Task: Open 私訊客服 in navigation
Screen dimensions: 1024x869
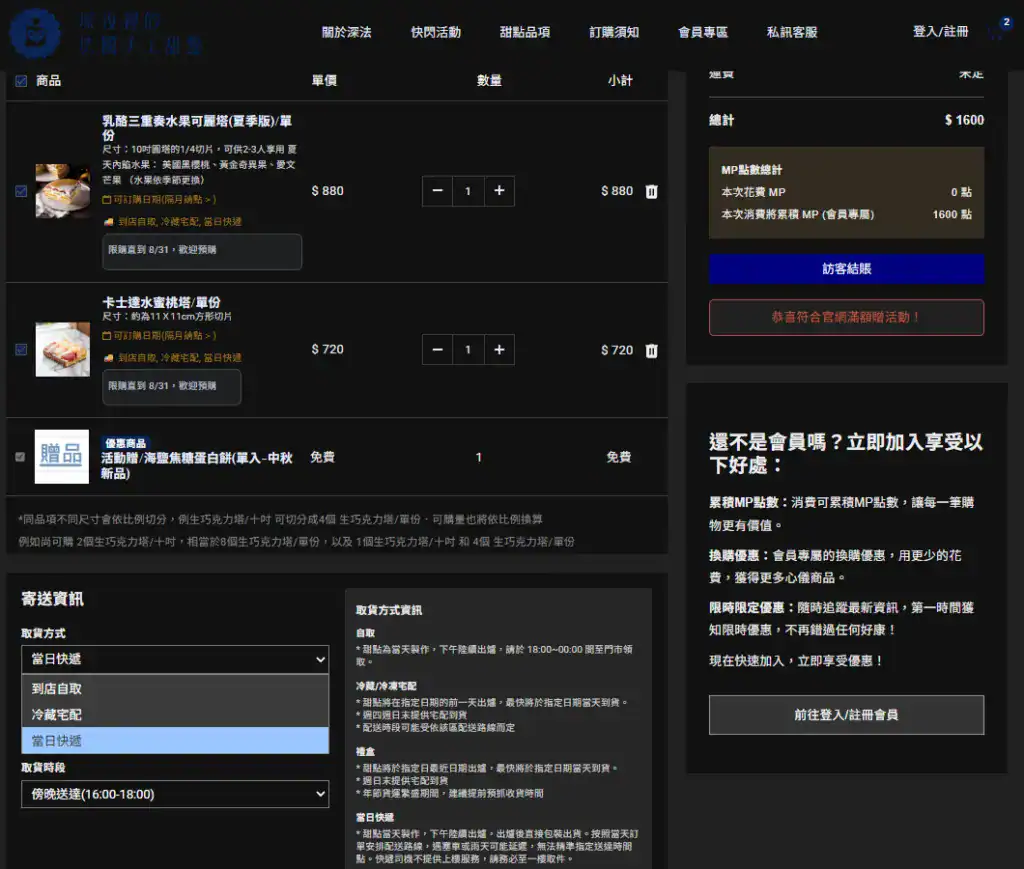Action: click(792, 32)
